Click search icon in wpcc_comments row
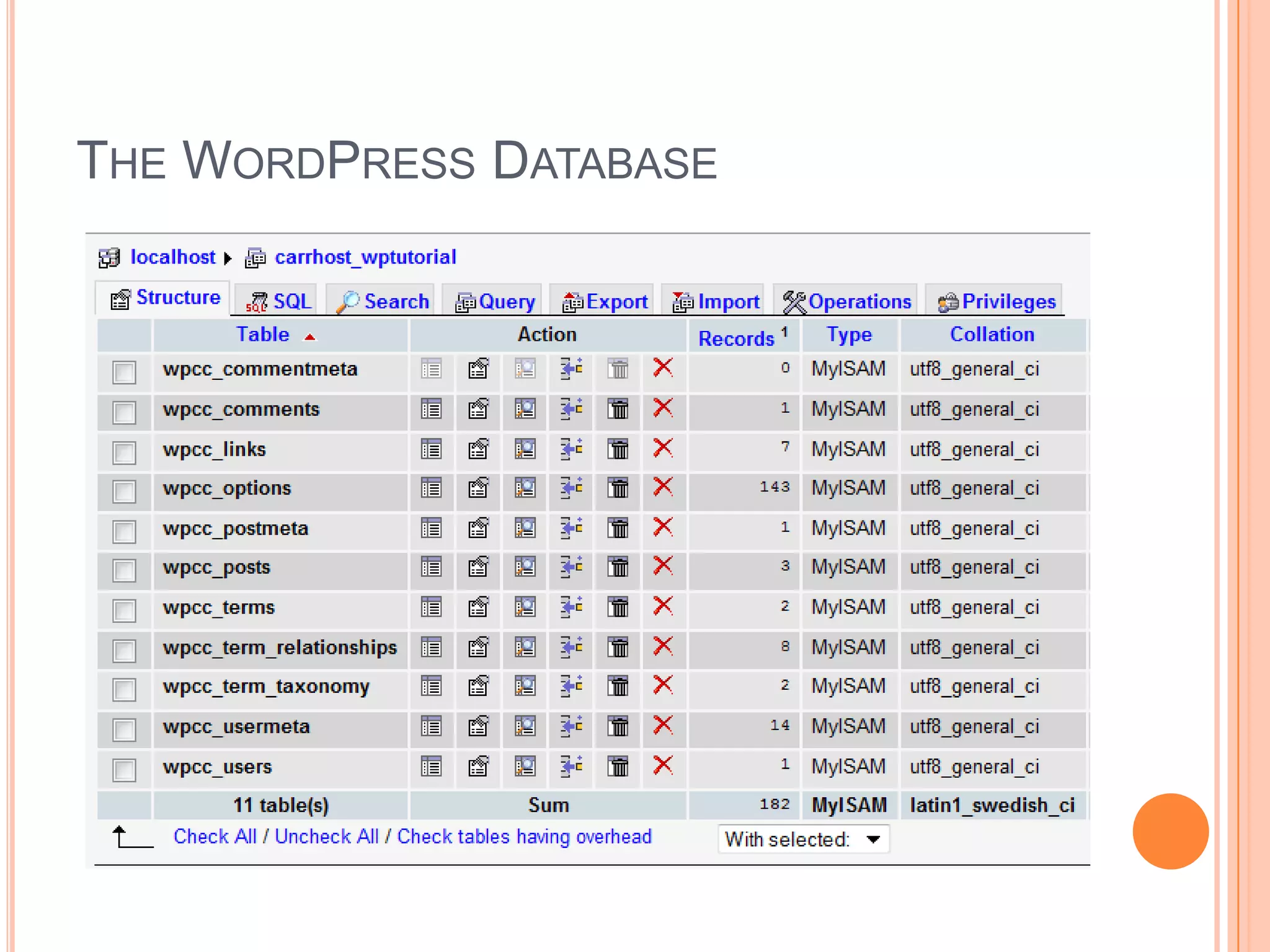The width and height of the screenshot is (1270, 952). tap(525, 409)
